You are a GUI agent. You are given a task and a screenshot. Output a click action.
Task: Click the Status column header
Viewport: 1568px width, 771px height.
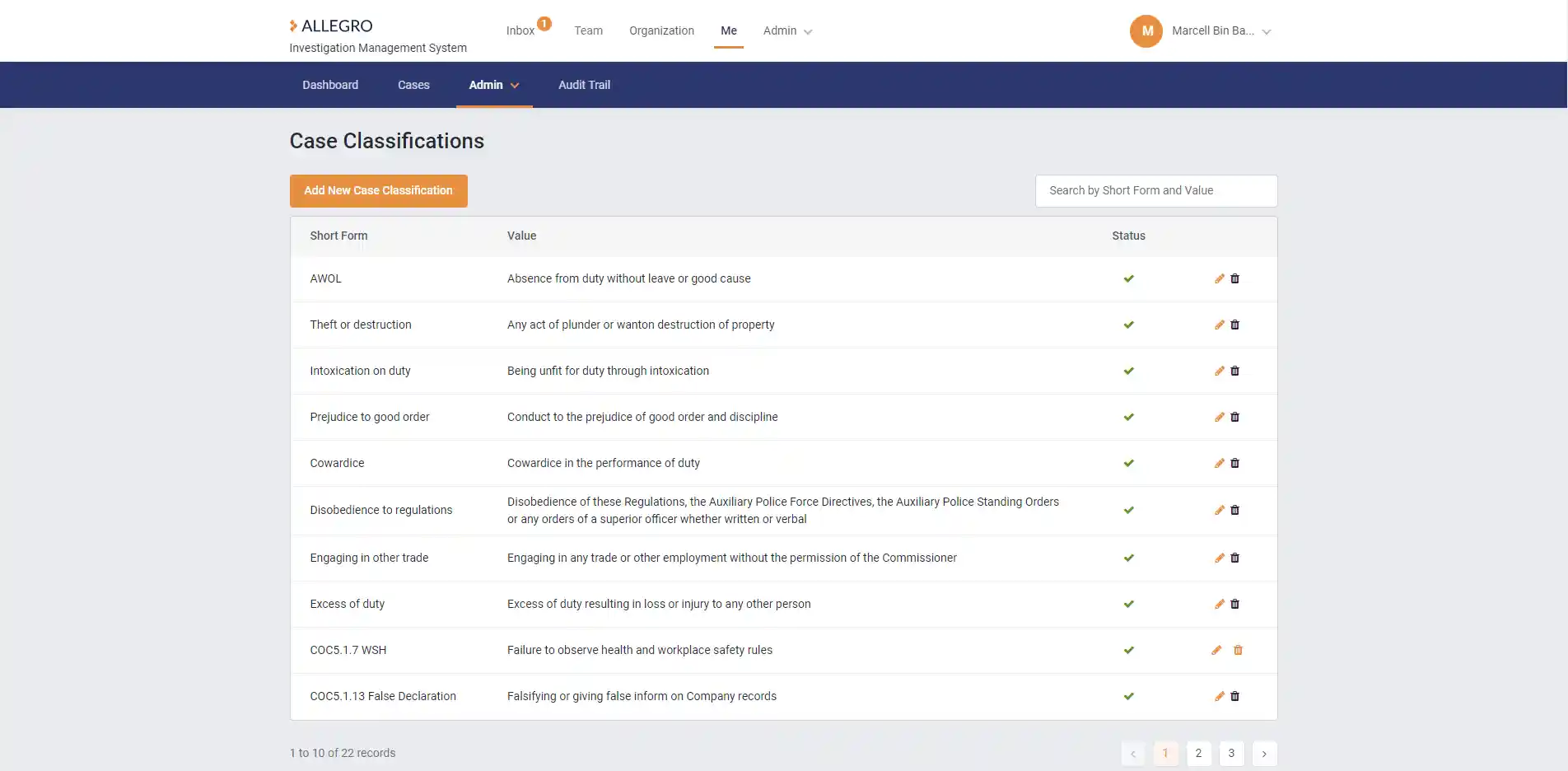click(x=1128, y=236)
